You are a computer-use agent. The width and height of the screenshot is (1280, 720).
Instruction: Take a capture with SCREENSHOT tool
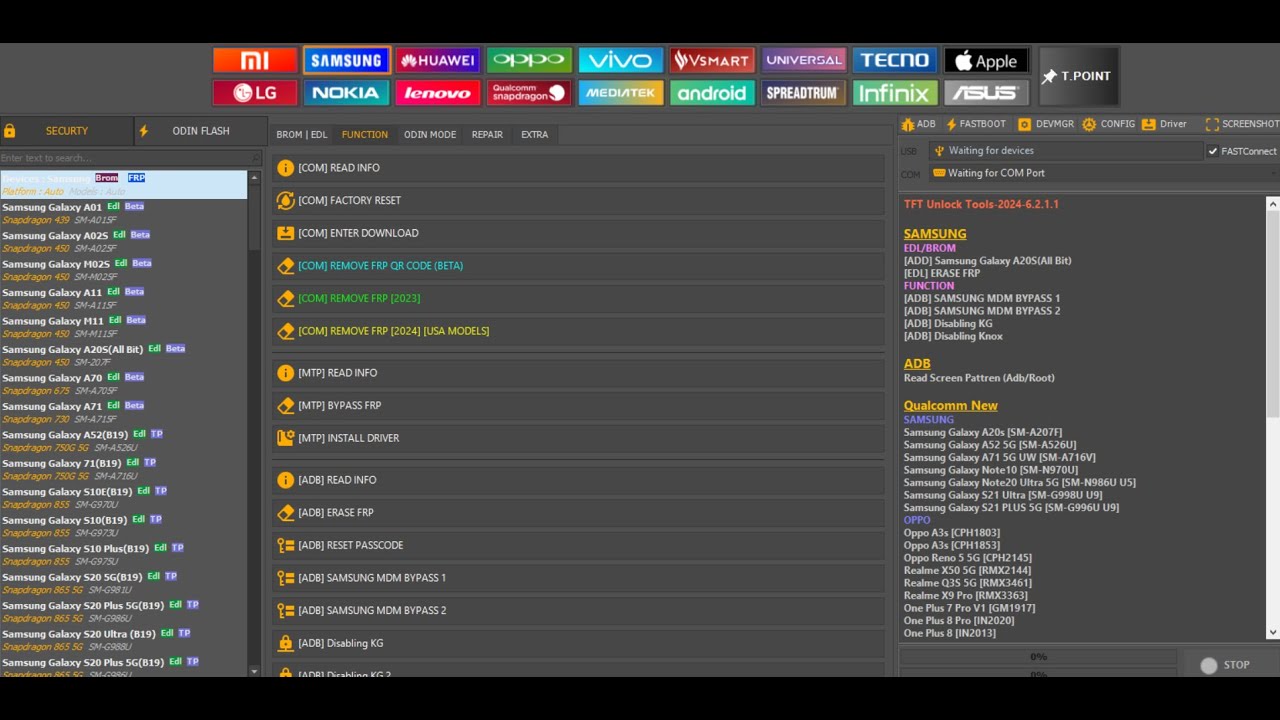[x=1242, y=124]
